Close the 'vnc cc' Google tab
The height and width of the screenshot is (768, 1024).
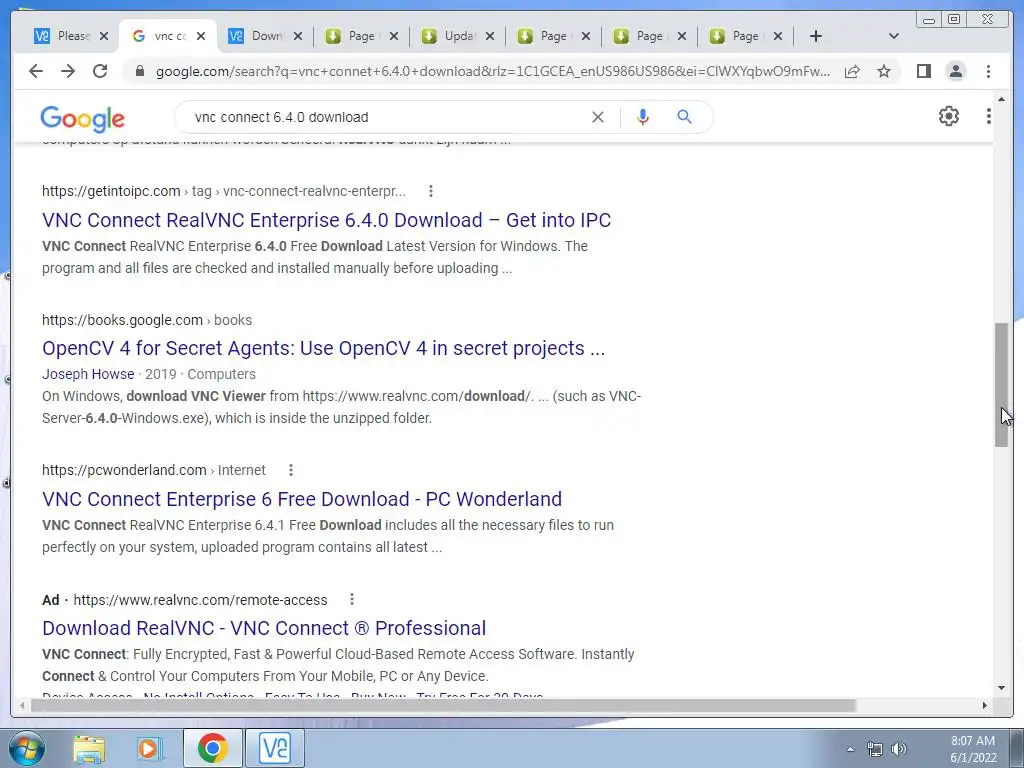click(201, 36)
